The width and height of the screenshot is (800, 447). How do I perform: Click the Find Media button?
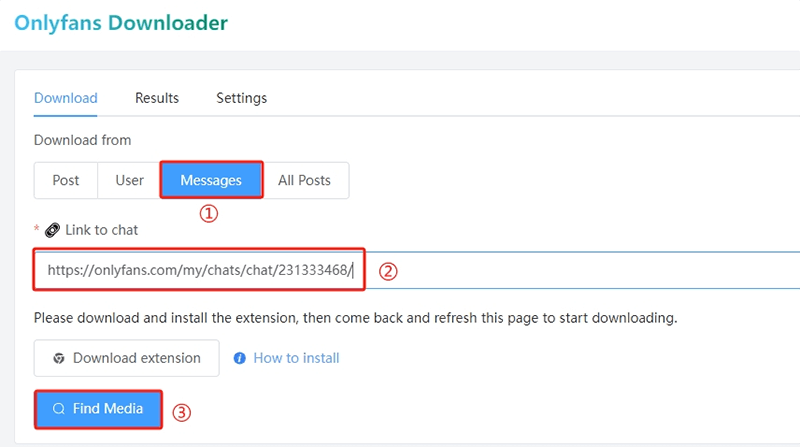click(98, 409)
